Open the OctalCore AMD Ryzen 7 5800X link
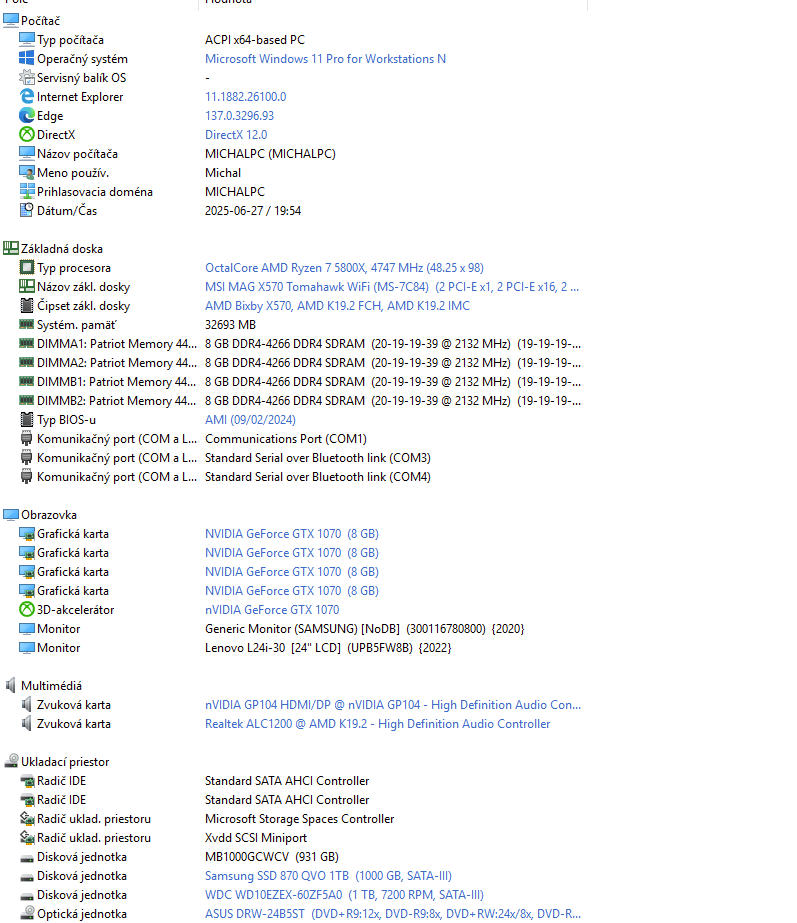The image size is (797, 923). 344,268
